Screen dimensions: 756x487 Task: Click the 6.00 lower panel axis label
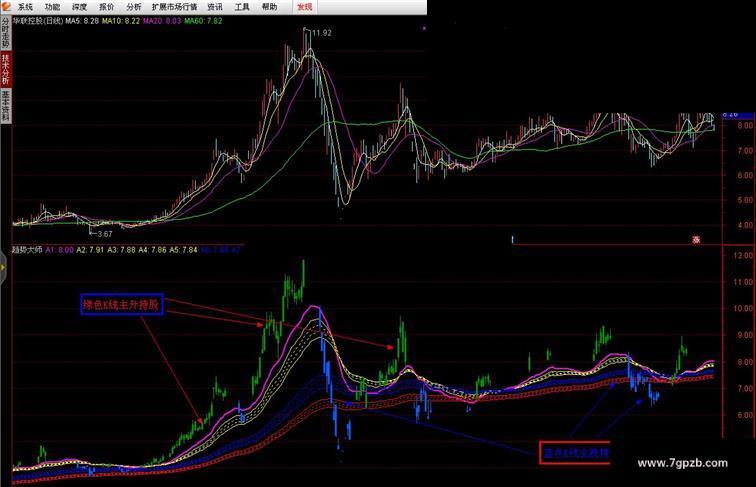pos(745,415)
